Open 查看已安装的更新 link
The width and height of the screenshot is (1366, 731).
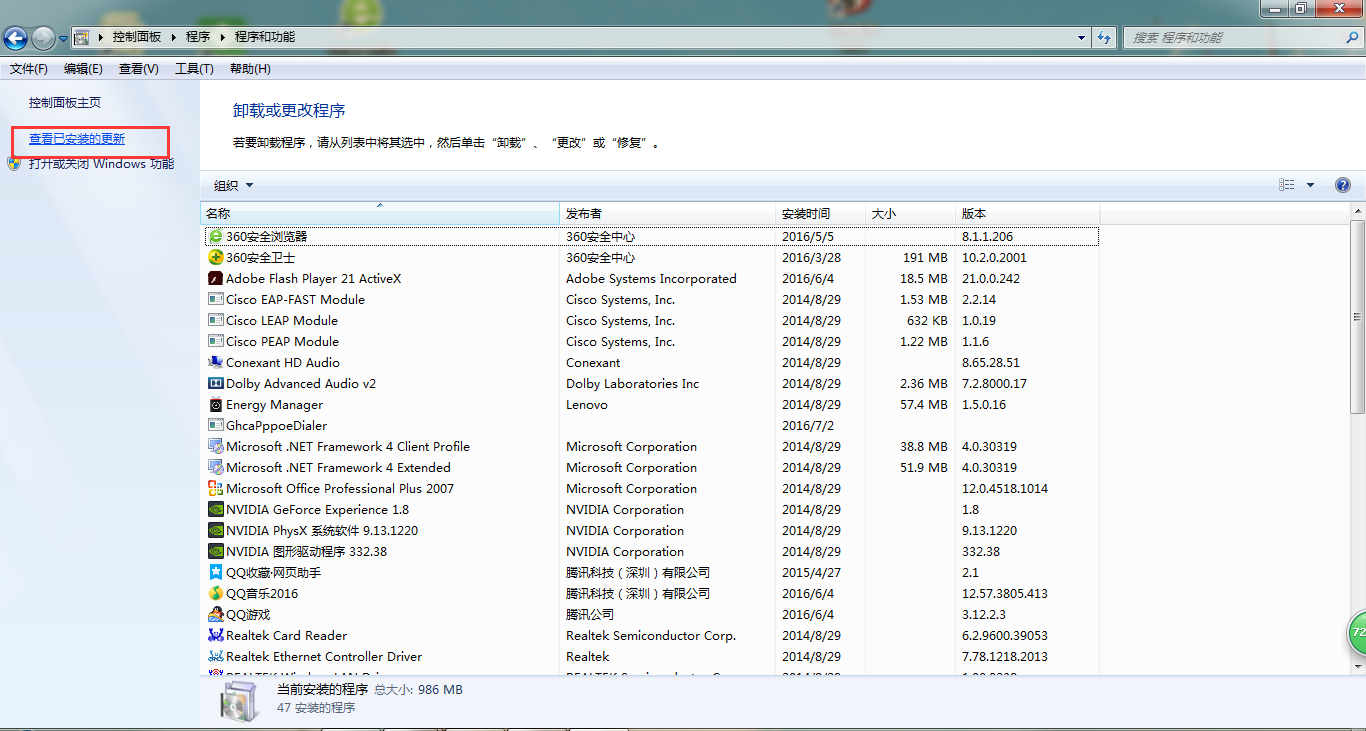77,139
